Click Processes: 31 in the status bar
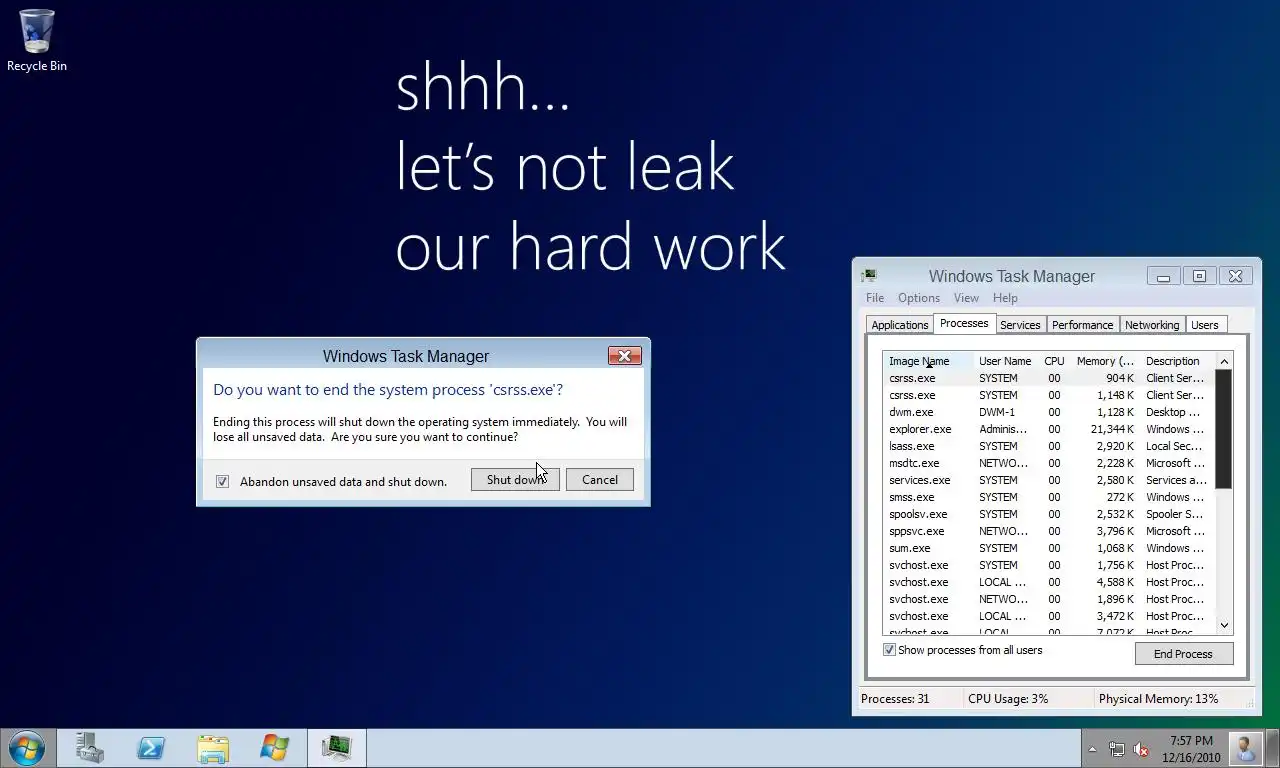The width and height of the screenshot is (1280, 768). (x=895, y=699)
